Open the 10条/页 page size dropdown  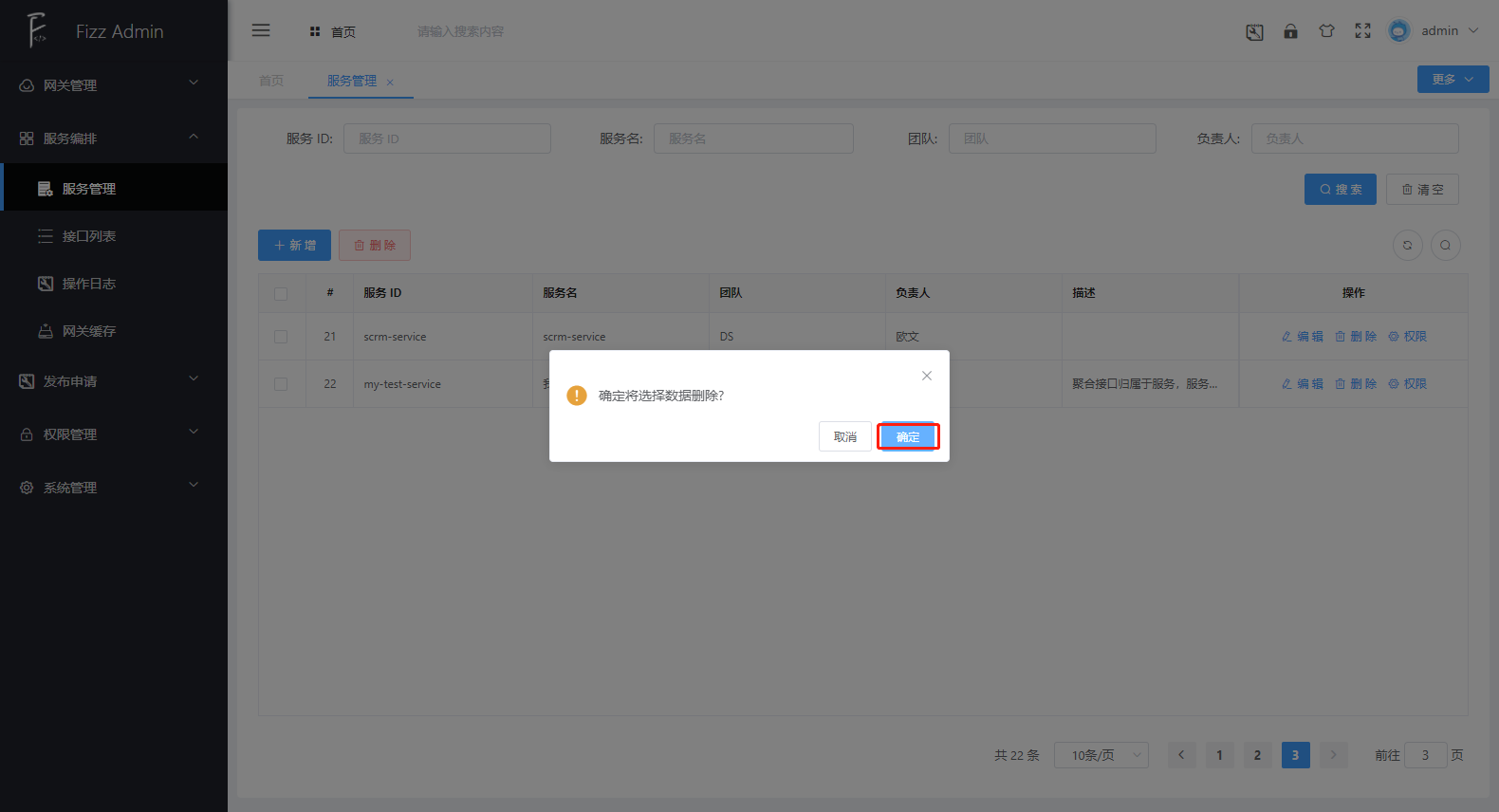1101,755
